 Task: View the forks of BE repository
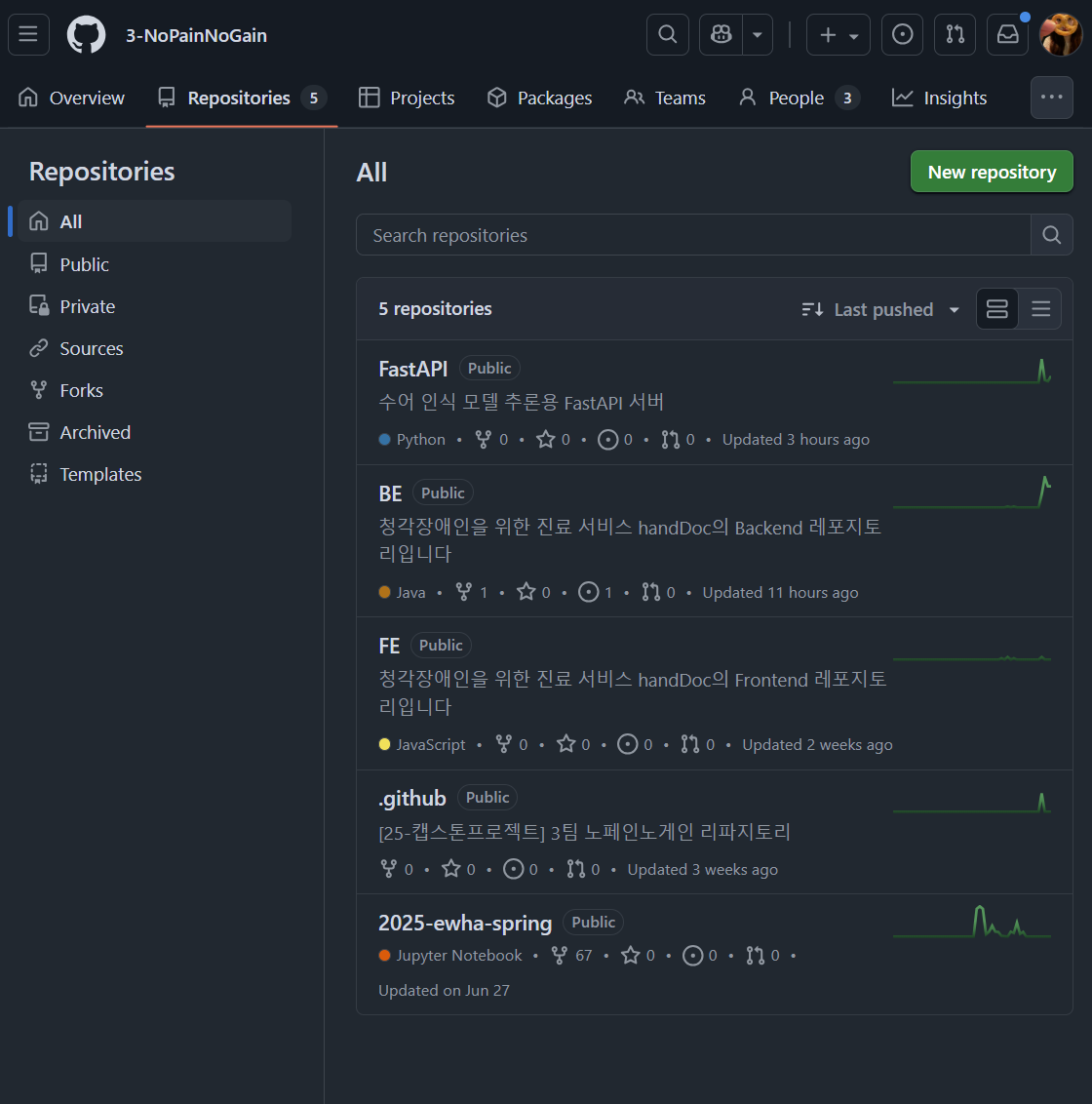472,592
